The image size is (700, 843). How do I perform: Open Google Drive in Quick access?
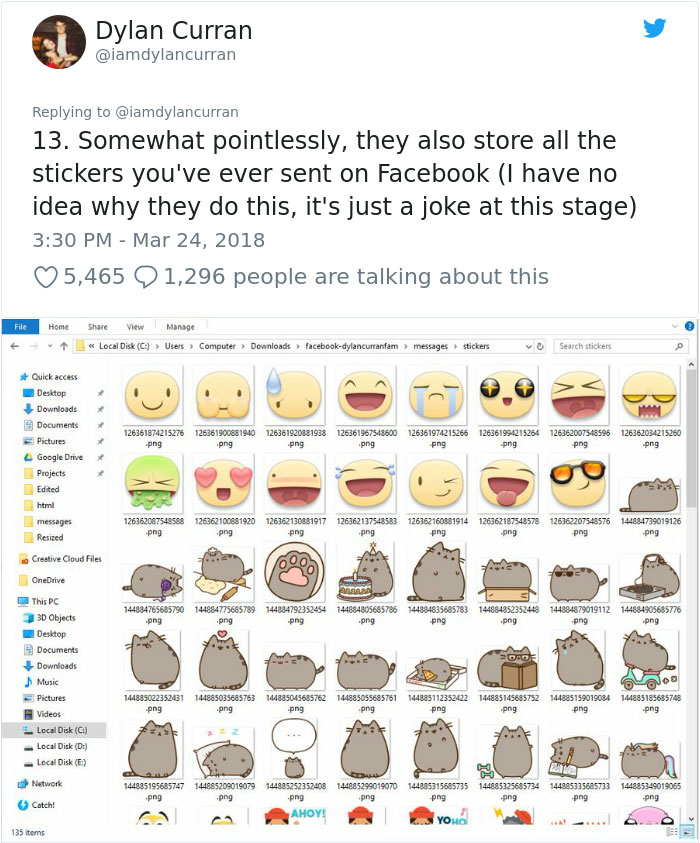[x=59, y=457]
